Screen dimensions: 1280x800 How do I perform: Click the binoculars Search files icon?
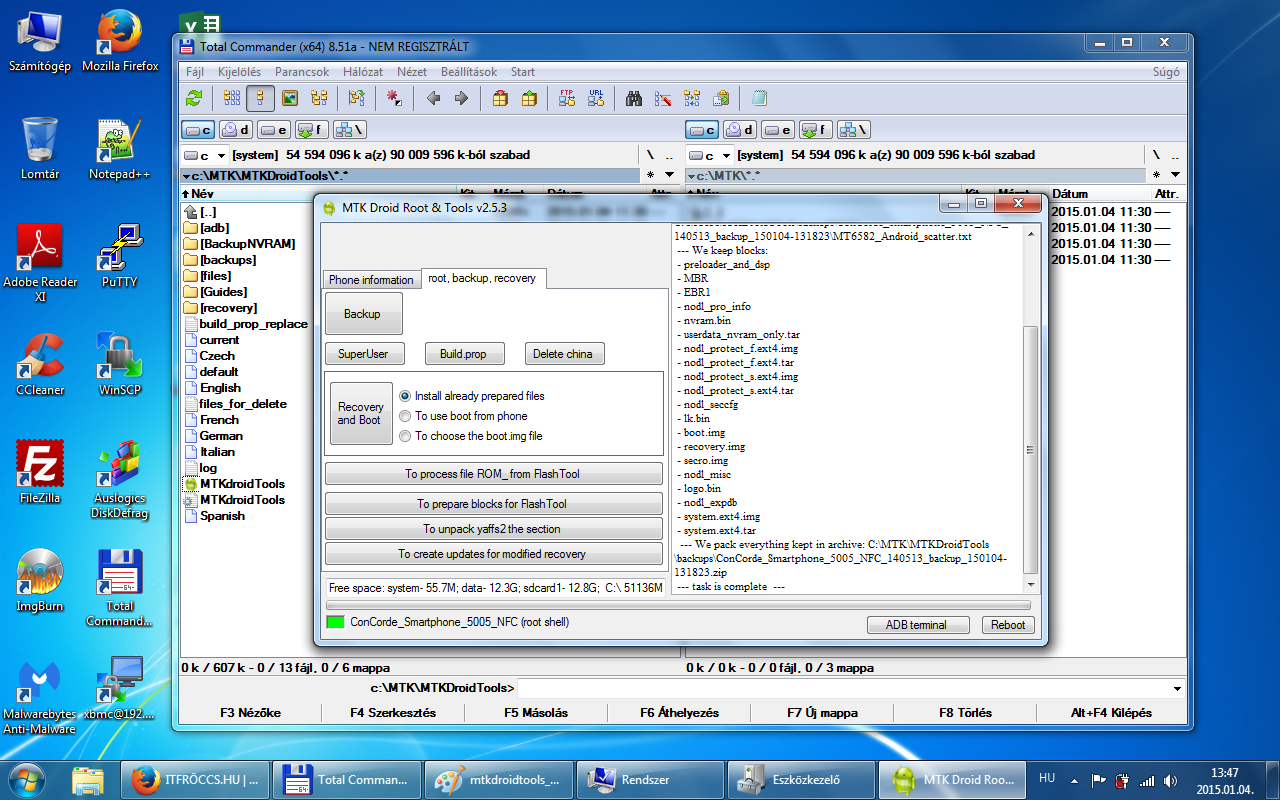[633, 98]
